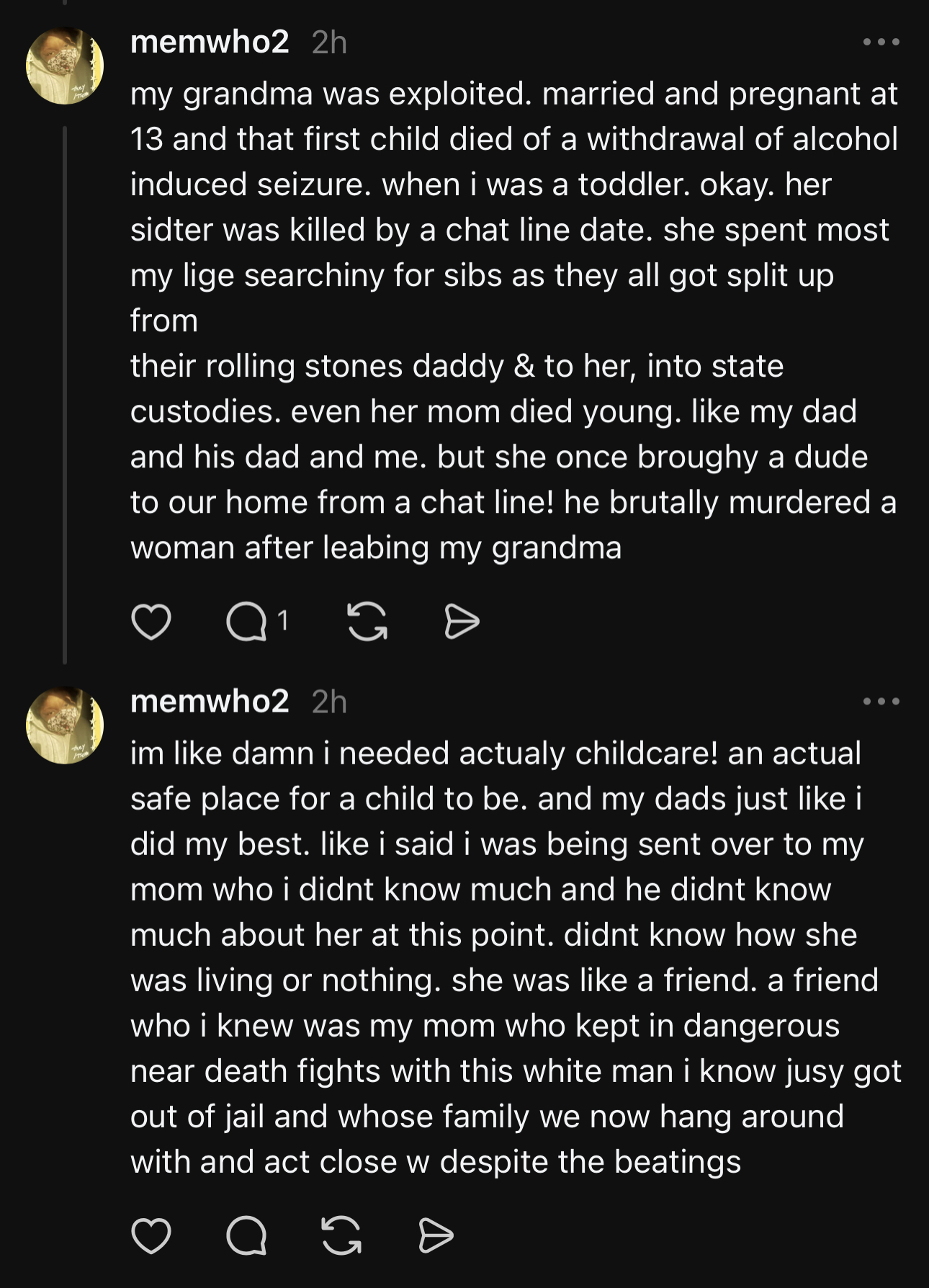The image size is (929, 1288).
Task: Open memwho2 profile picture on second post
Action: (x=65, y=725)
